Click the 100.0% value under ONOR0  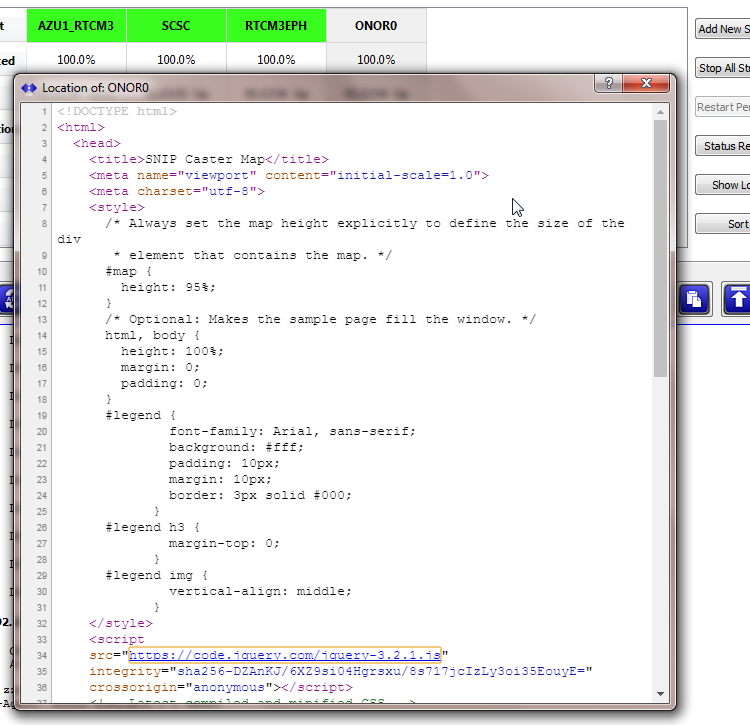[x=376, y=60]
